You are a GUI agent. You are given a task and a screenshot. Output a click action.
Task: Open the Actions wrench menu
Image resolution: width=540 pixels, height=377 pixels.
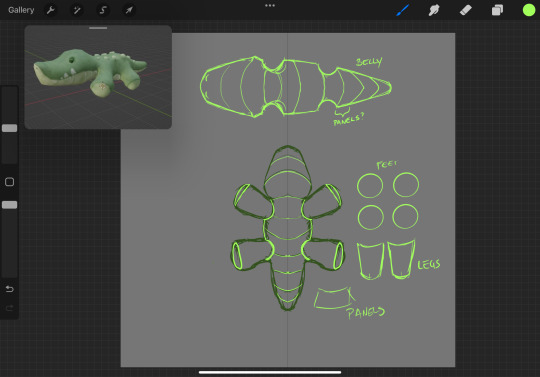[51, 10]
